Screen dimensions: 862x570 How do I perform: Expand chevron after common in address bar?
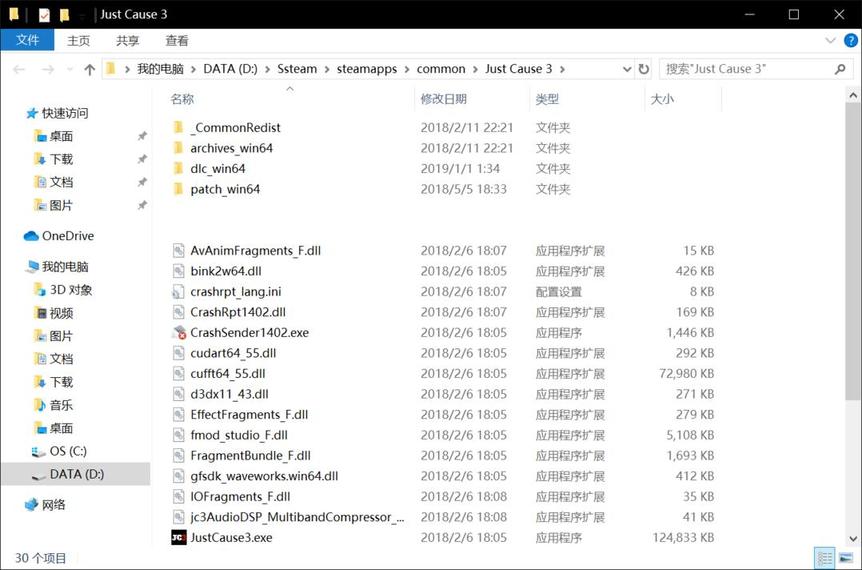[475, 69]
